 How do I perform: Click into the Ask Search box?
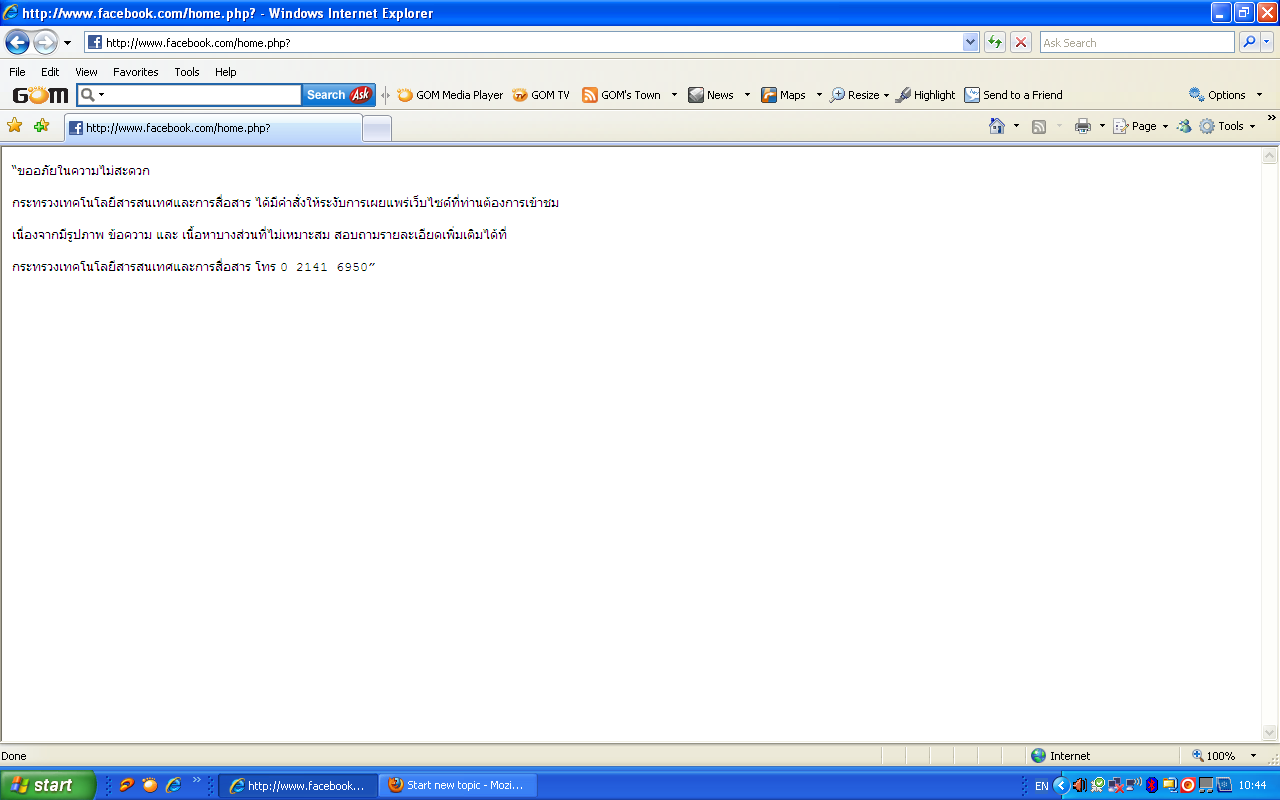[1136, 43]
